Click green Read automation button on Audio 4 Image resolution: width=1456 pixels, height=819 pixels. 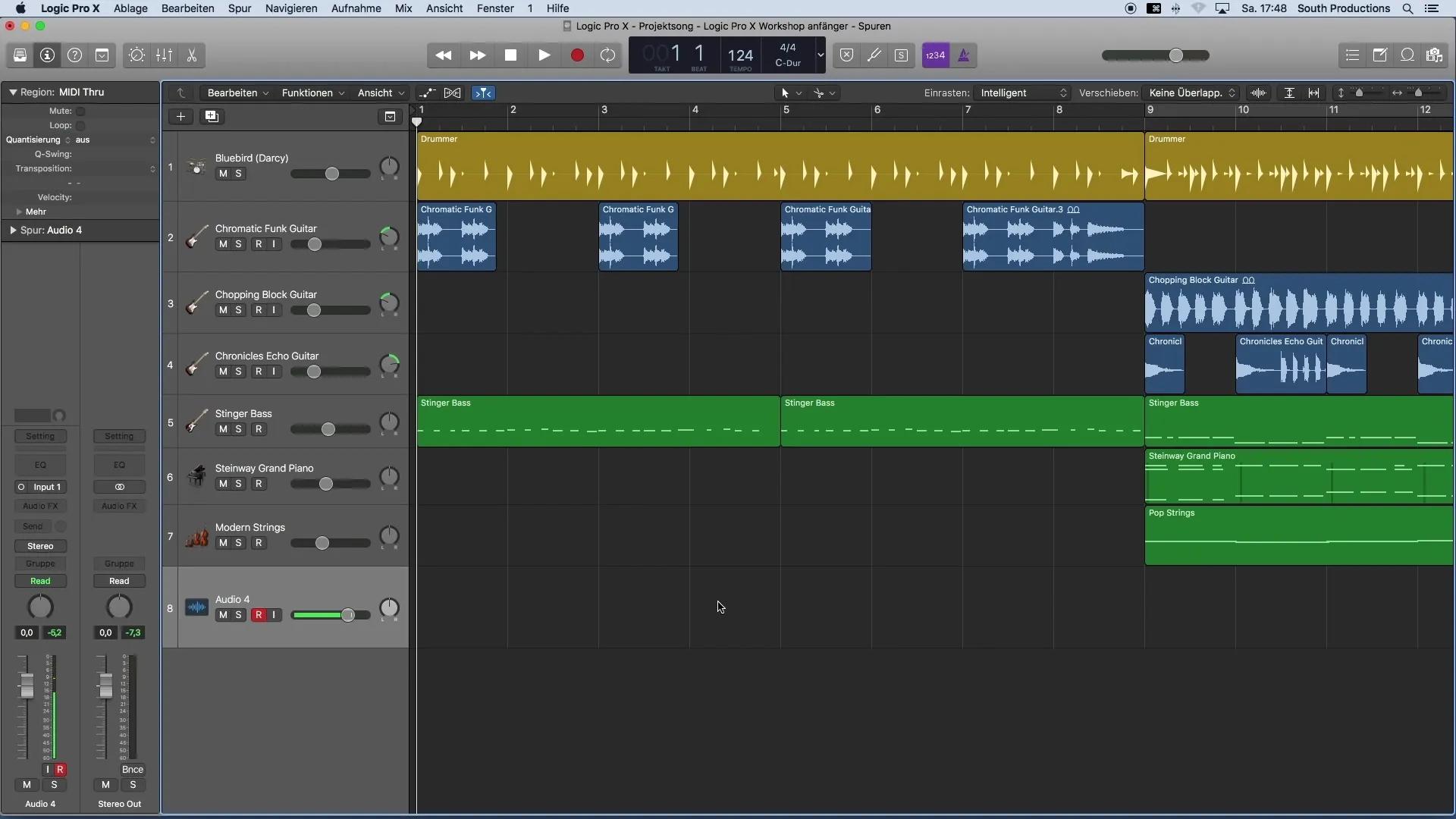40,582
